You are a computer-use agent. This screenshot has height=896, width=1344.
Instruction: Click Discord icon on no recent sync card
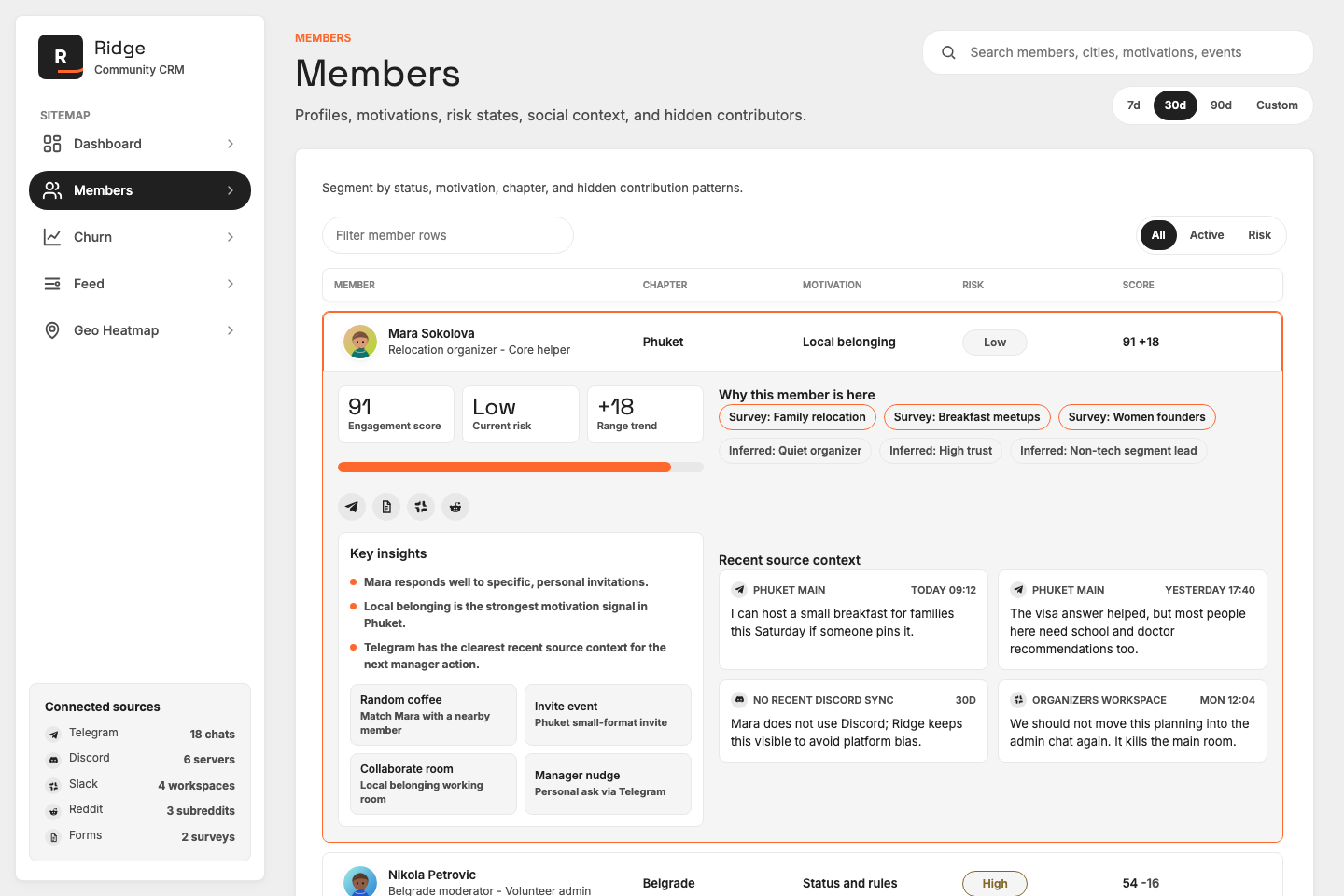pos(739,700)
